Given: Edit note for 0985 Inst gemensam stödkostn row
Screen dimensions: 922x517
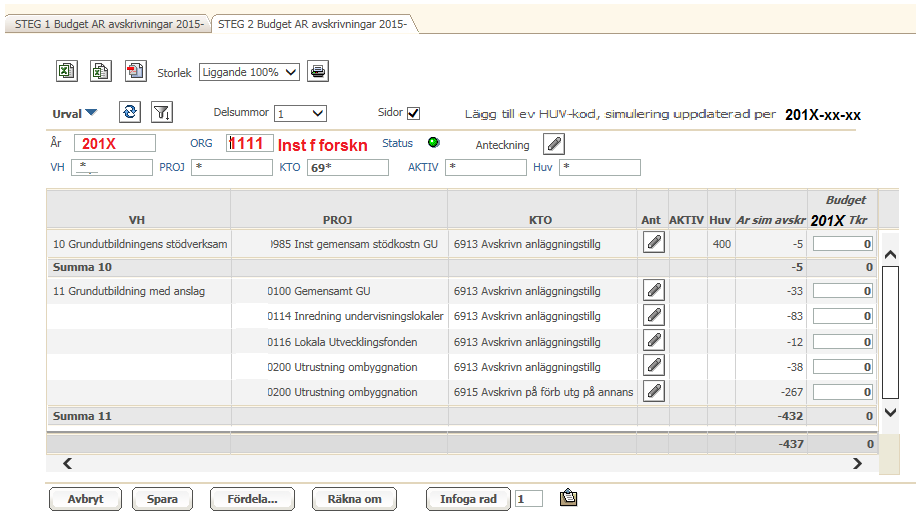Looking at the screenshot, I should [654, 242].
